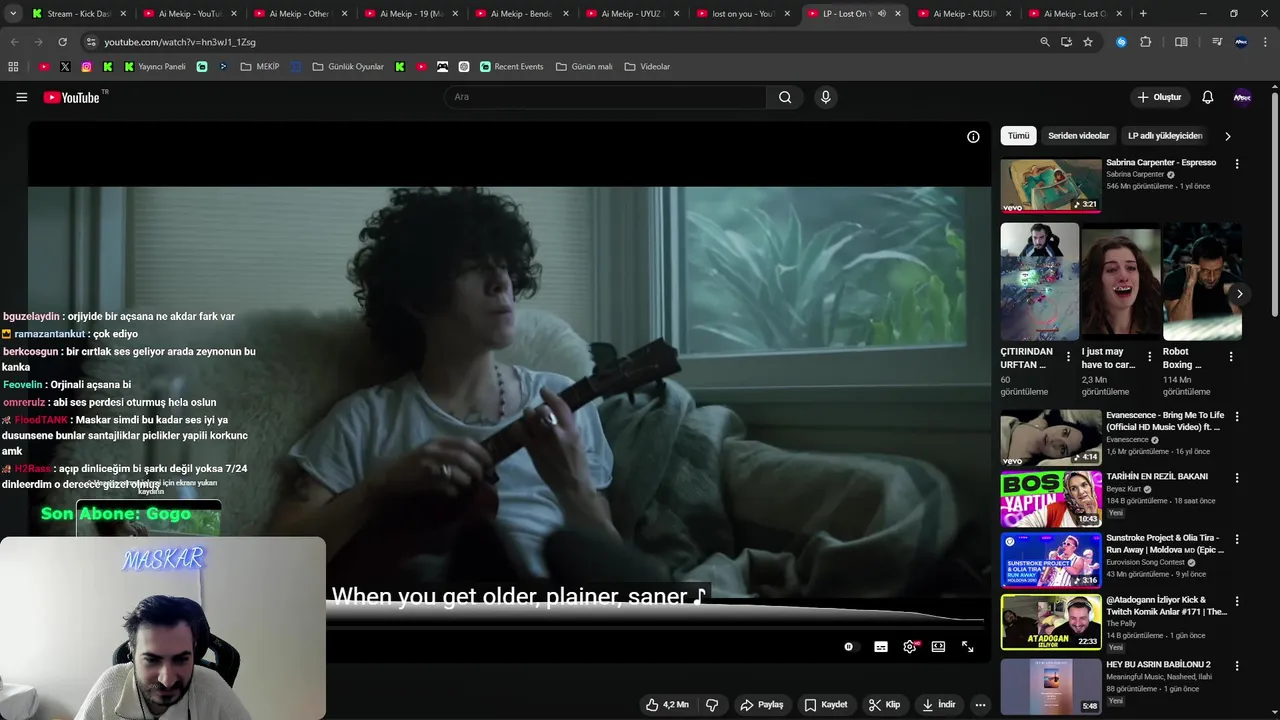The width and height of the screenshot is (1280, 720).
Task: Toggle subtitles/CC in the player
Action: tap(880, 647)
